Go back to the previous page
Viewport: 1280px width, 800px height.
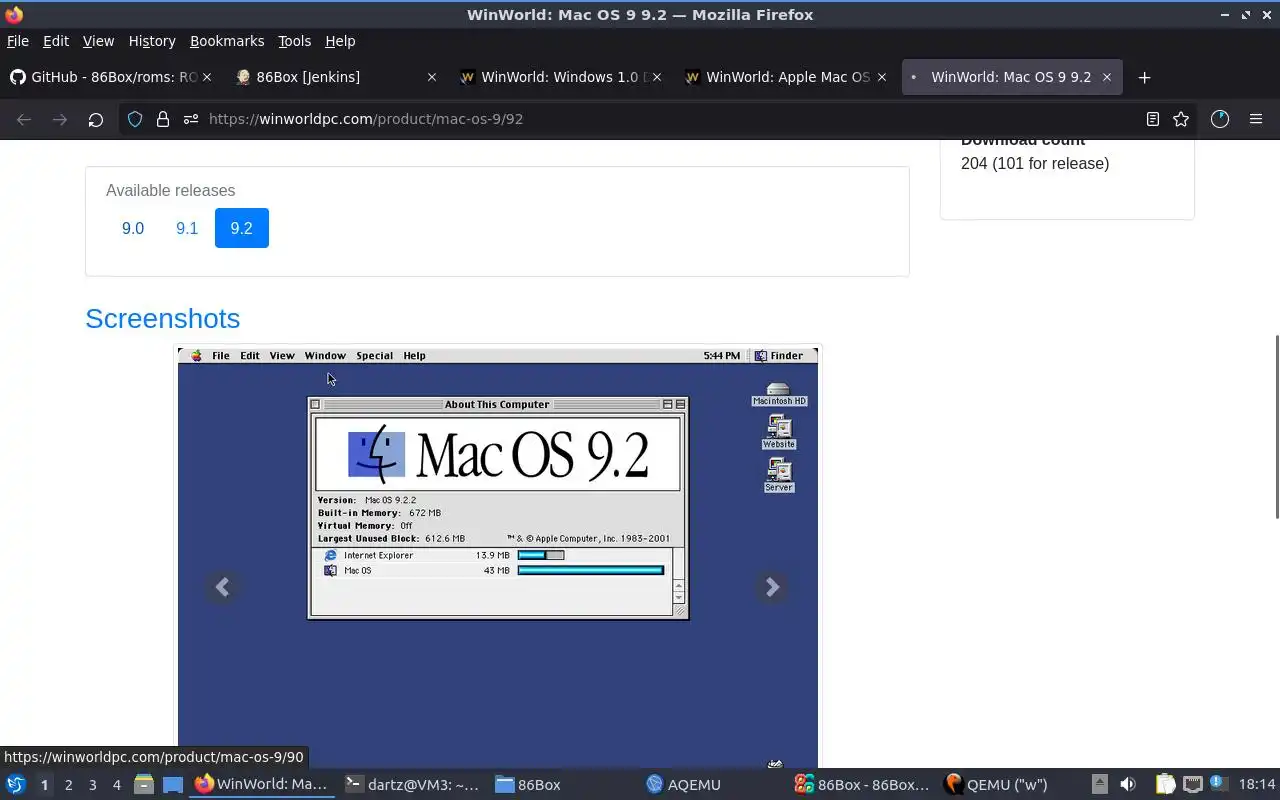(x=24, y=119)
